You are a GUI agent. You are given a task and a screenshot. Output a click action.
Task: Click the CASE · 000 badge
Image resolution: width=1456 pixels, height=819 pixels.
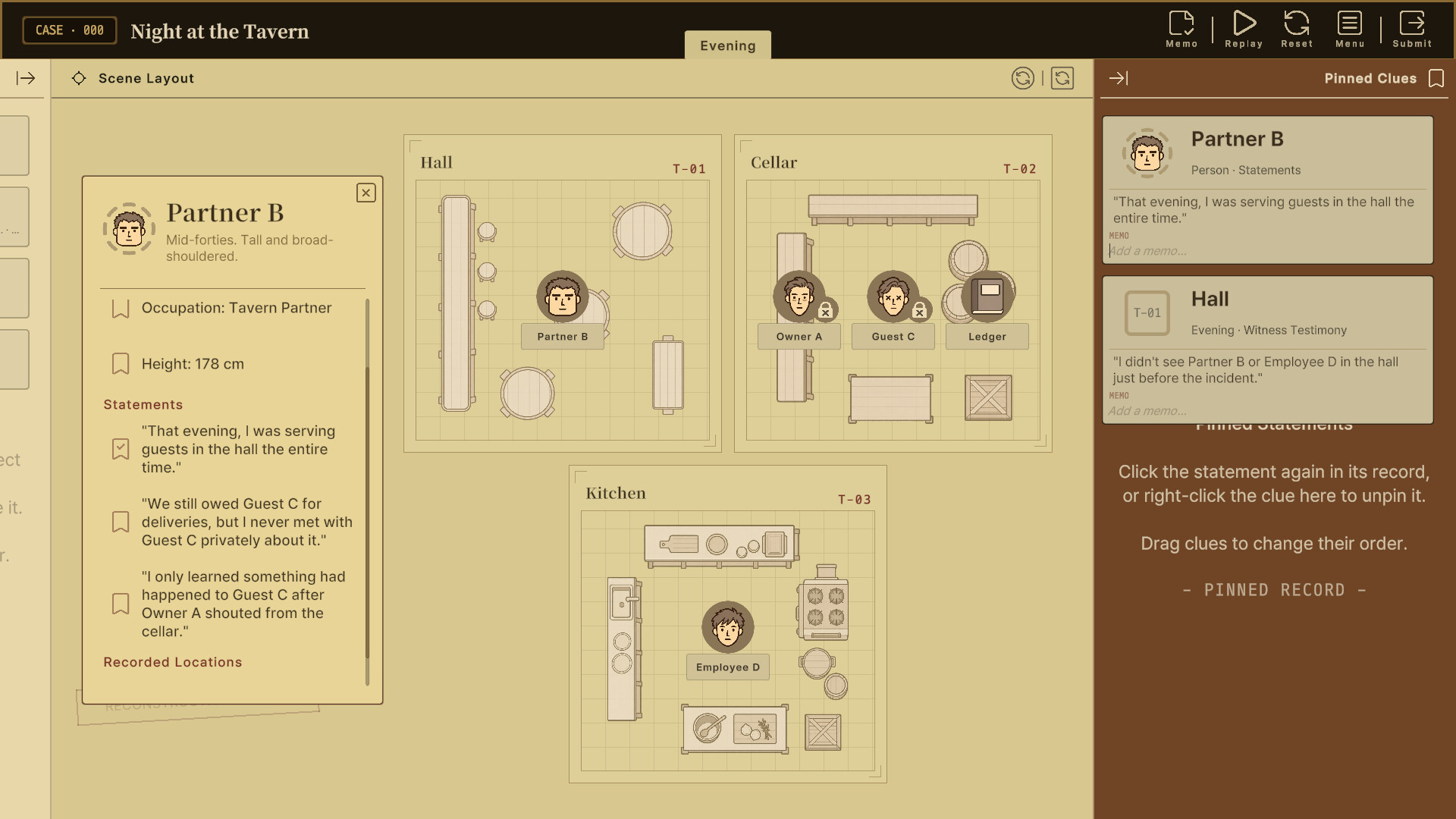(x=69, y=30)
